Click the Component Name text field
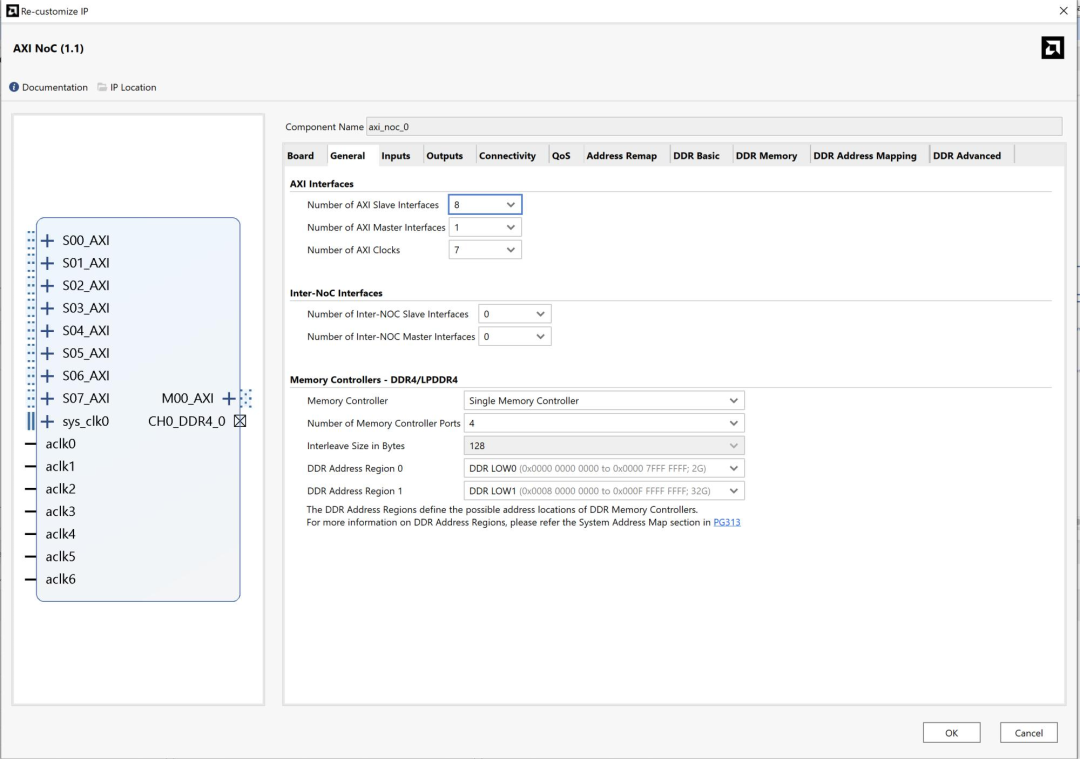Image resolution: width=1080 pixels, height=759 pixels. pyautogui.click(x=713, y=127)
